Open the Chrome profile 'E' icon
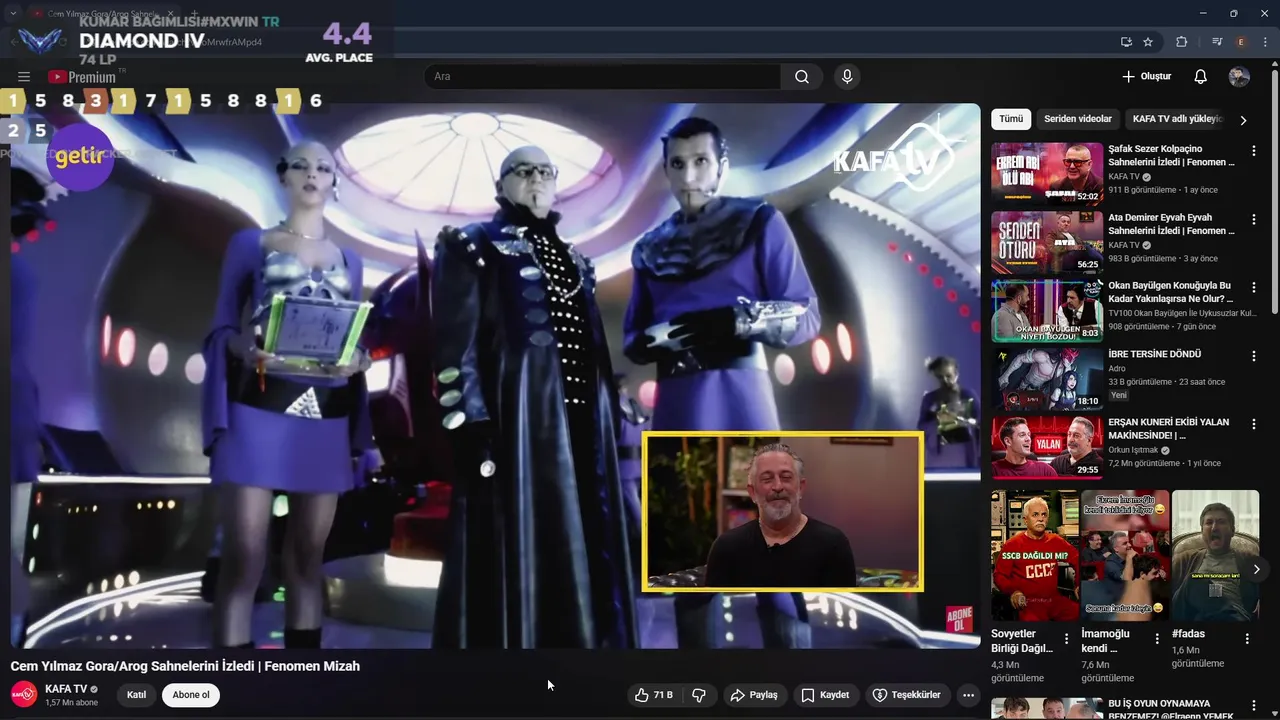This screenshot has height=720, width=1280. (1241, 42)
